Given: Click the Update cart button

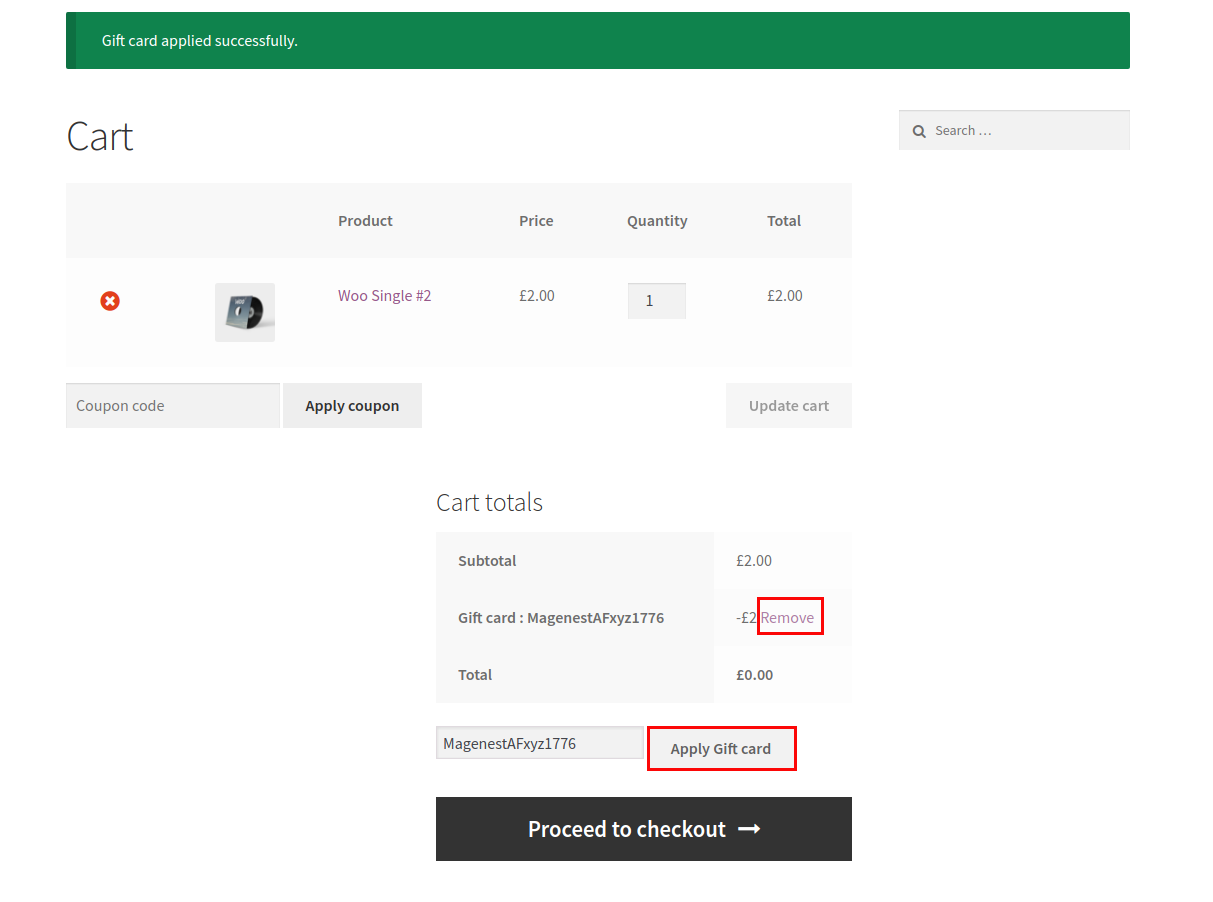Looking at the screenshot, I should 788,406.
